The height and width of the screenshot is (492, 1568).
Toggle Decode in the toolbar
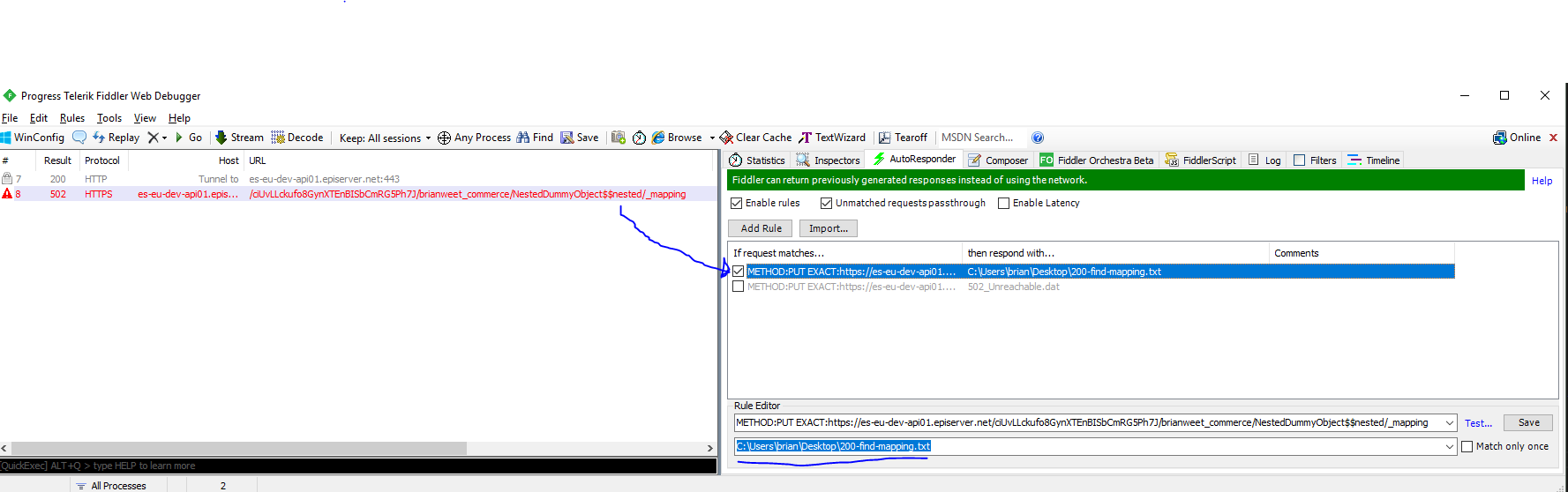[x=297, y=138]
